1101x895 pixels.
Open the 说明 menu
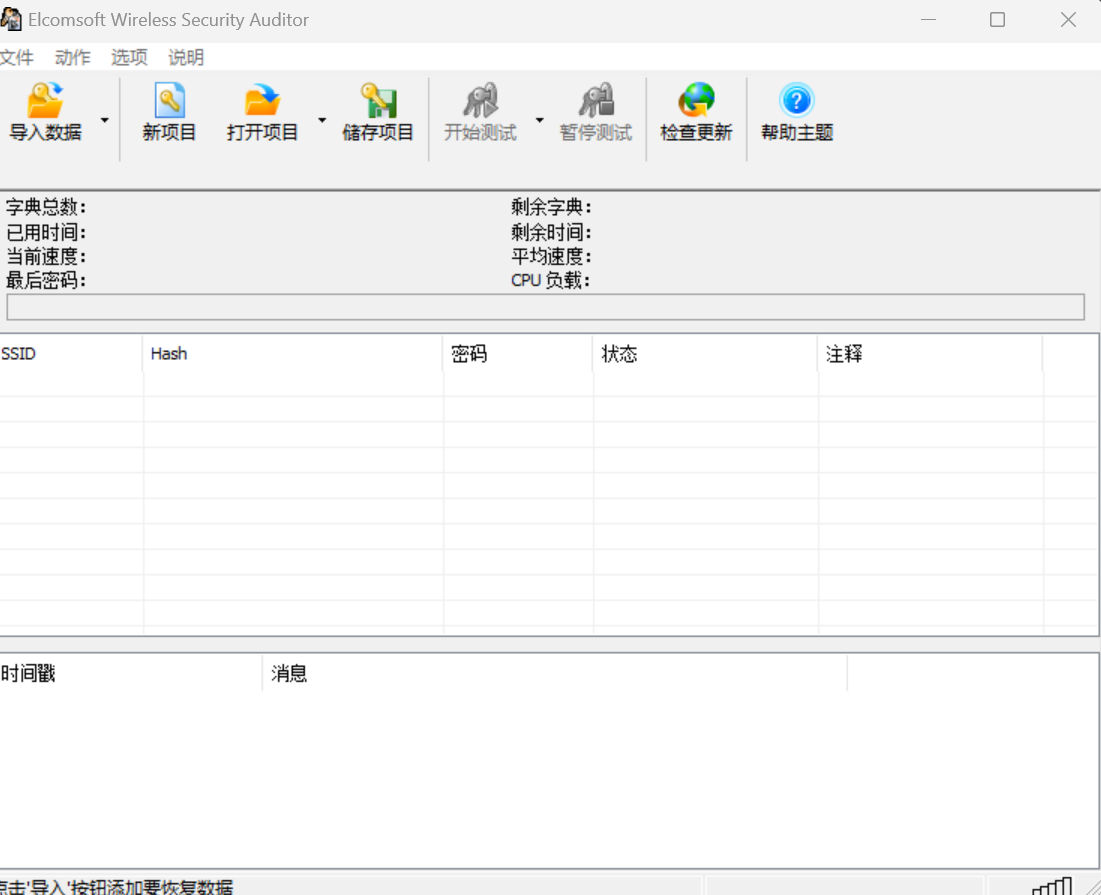pos(186,57)
